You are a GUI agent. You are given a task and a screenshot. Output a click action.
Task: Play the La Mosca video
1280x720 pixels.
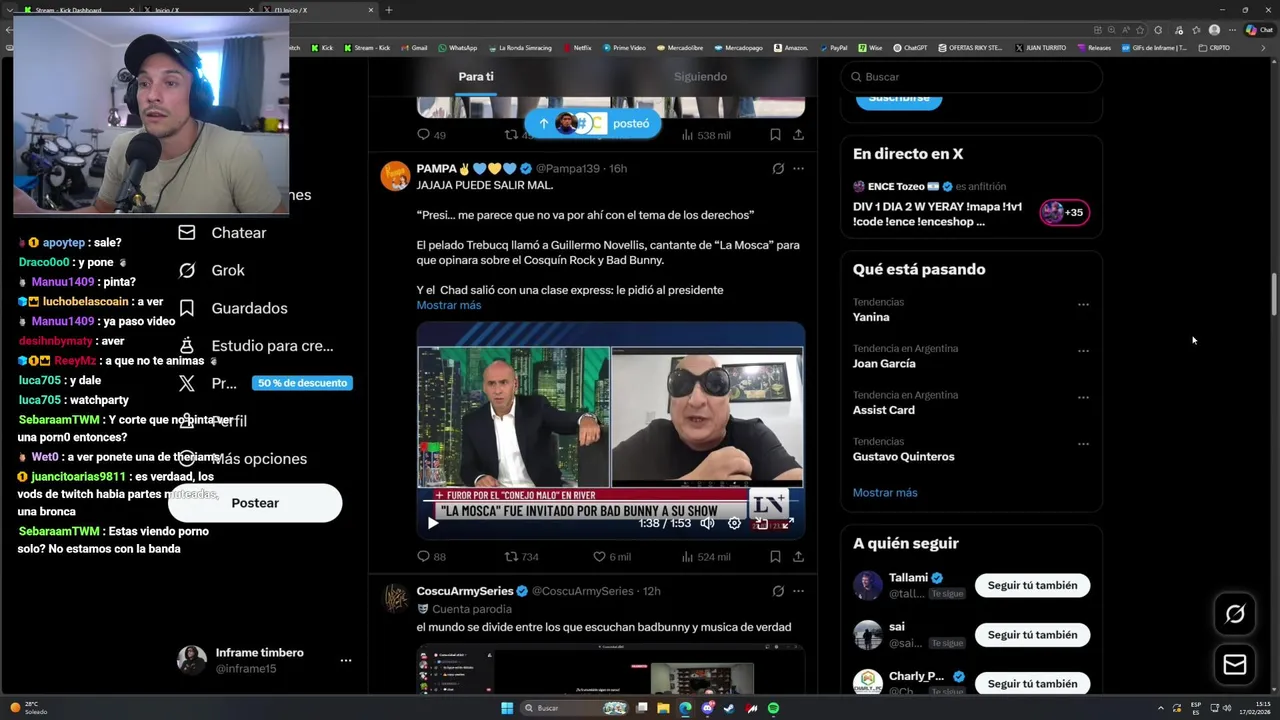click(433, 523)
